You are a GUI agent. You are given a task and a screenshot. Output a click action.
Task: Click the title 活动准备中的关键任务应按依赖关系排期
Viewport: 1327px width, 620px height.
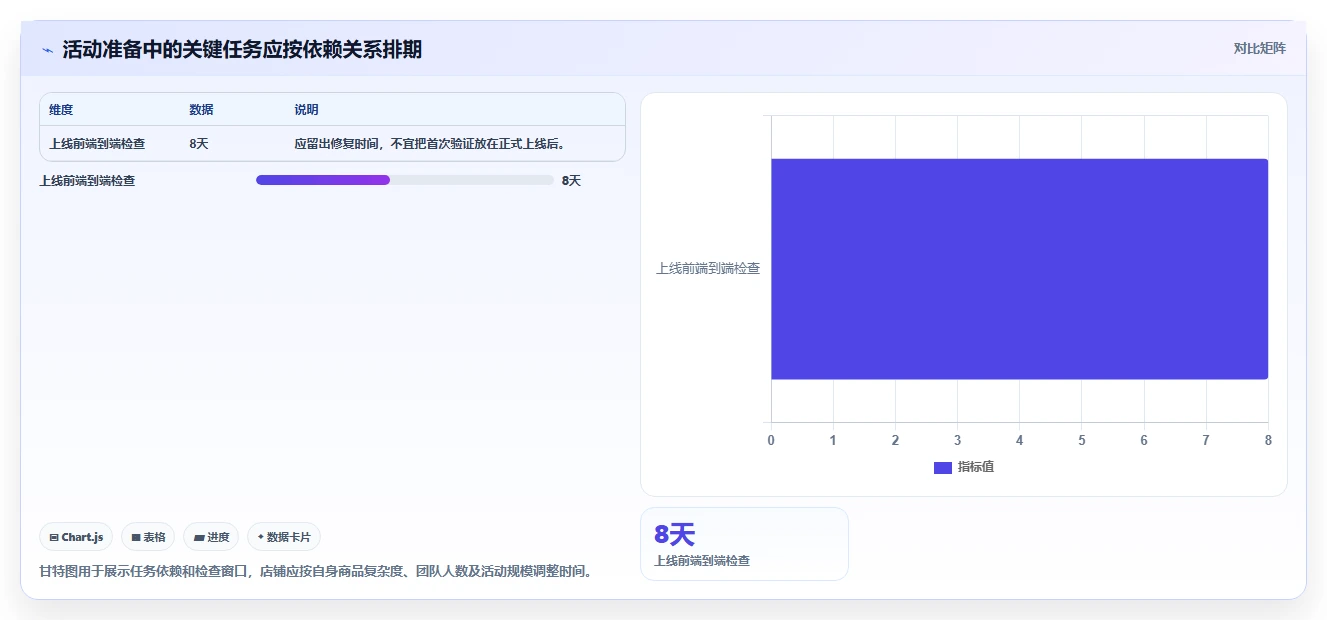pos(242,50)
